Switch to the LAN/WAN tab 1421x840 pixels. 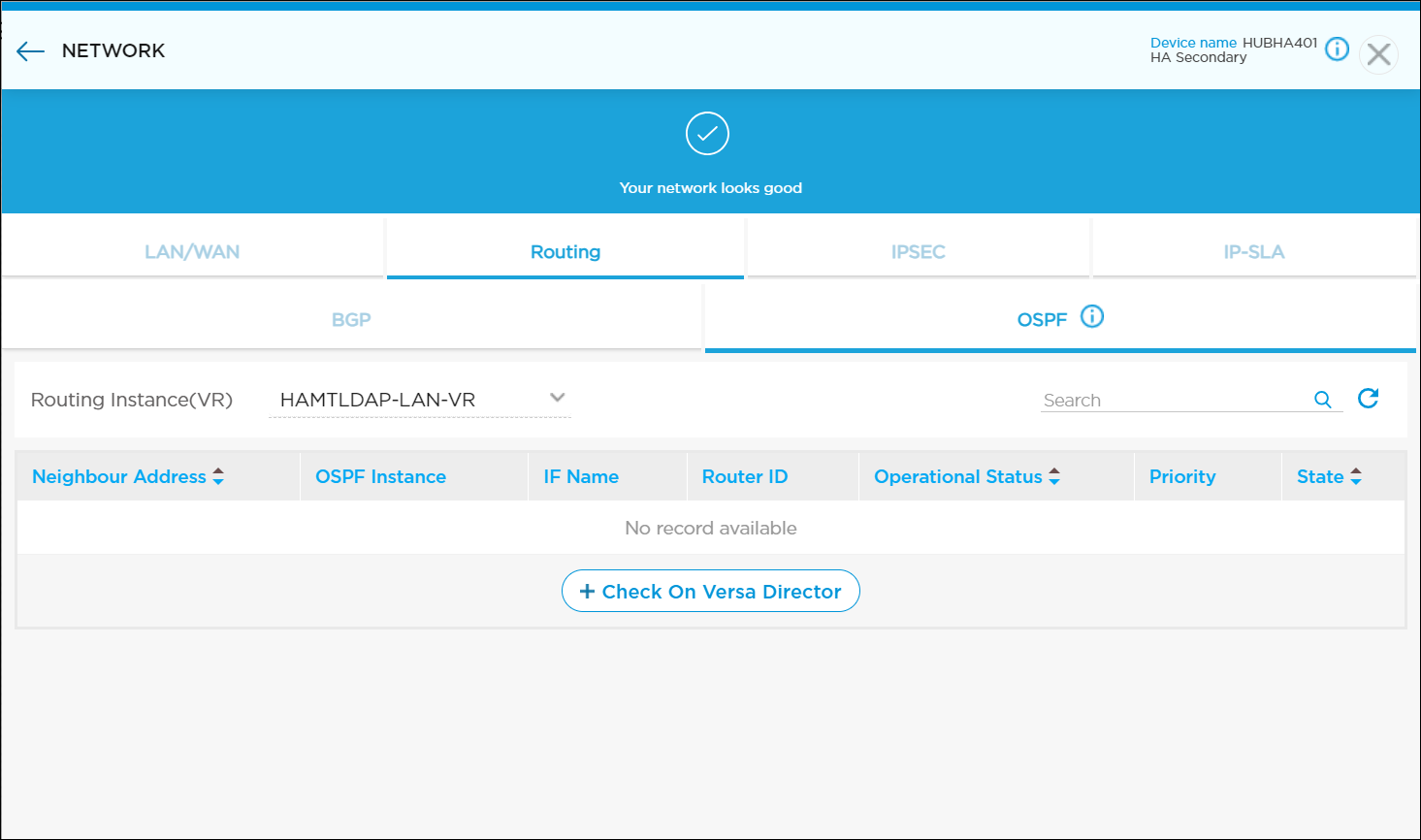(x=192, y=252)
